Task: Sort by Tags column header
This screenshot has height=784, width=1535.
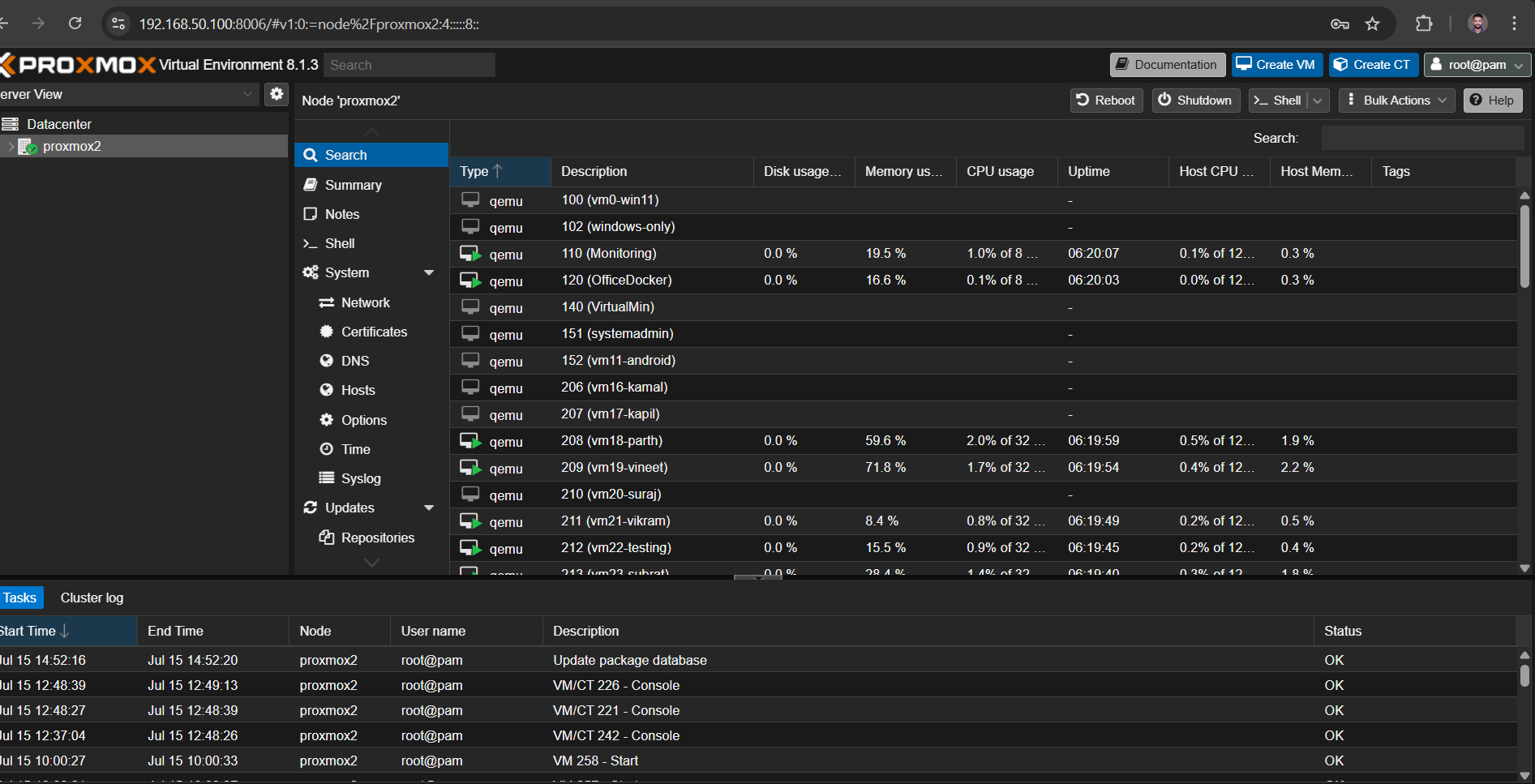Action: 1444,171
